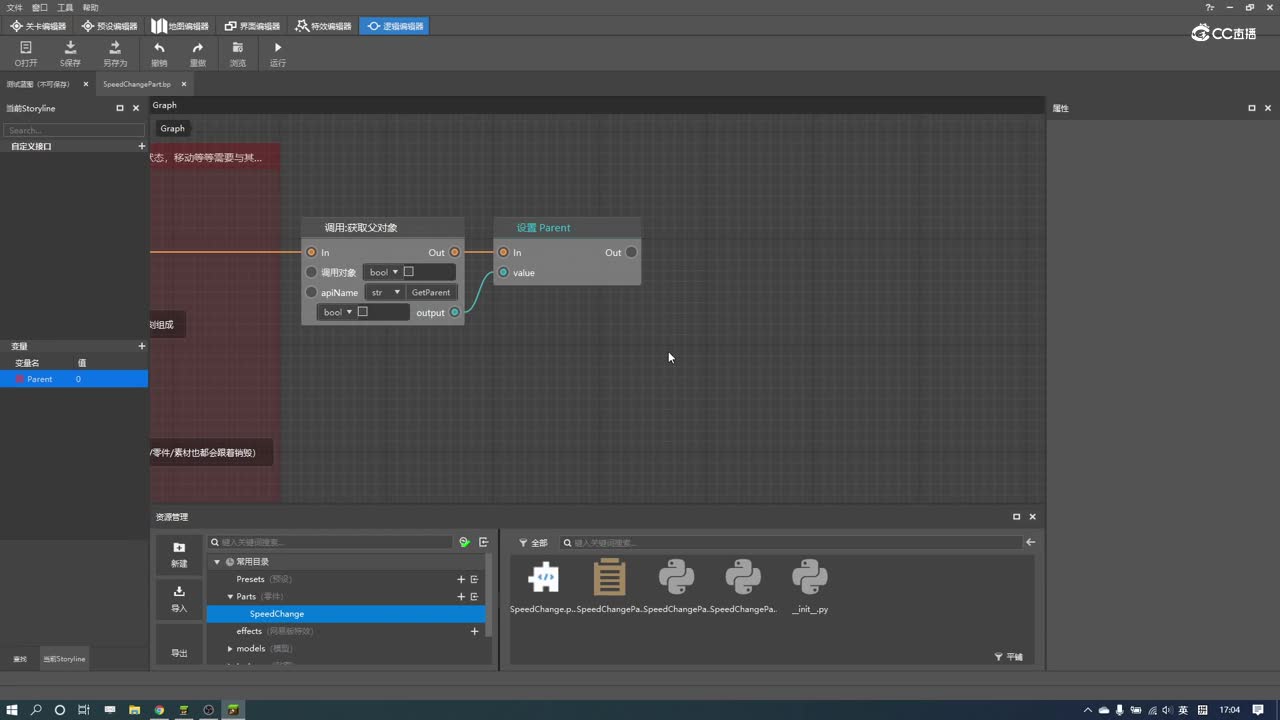The height and width of the screenshot is (720, 1280).
Task: Open the SpeedChange puzzle-piece file
Action: tap(543, 578)
